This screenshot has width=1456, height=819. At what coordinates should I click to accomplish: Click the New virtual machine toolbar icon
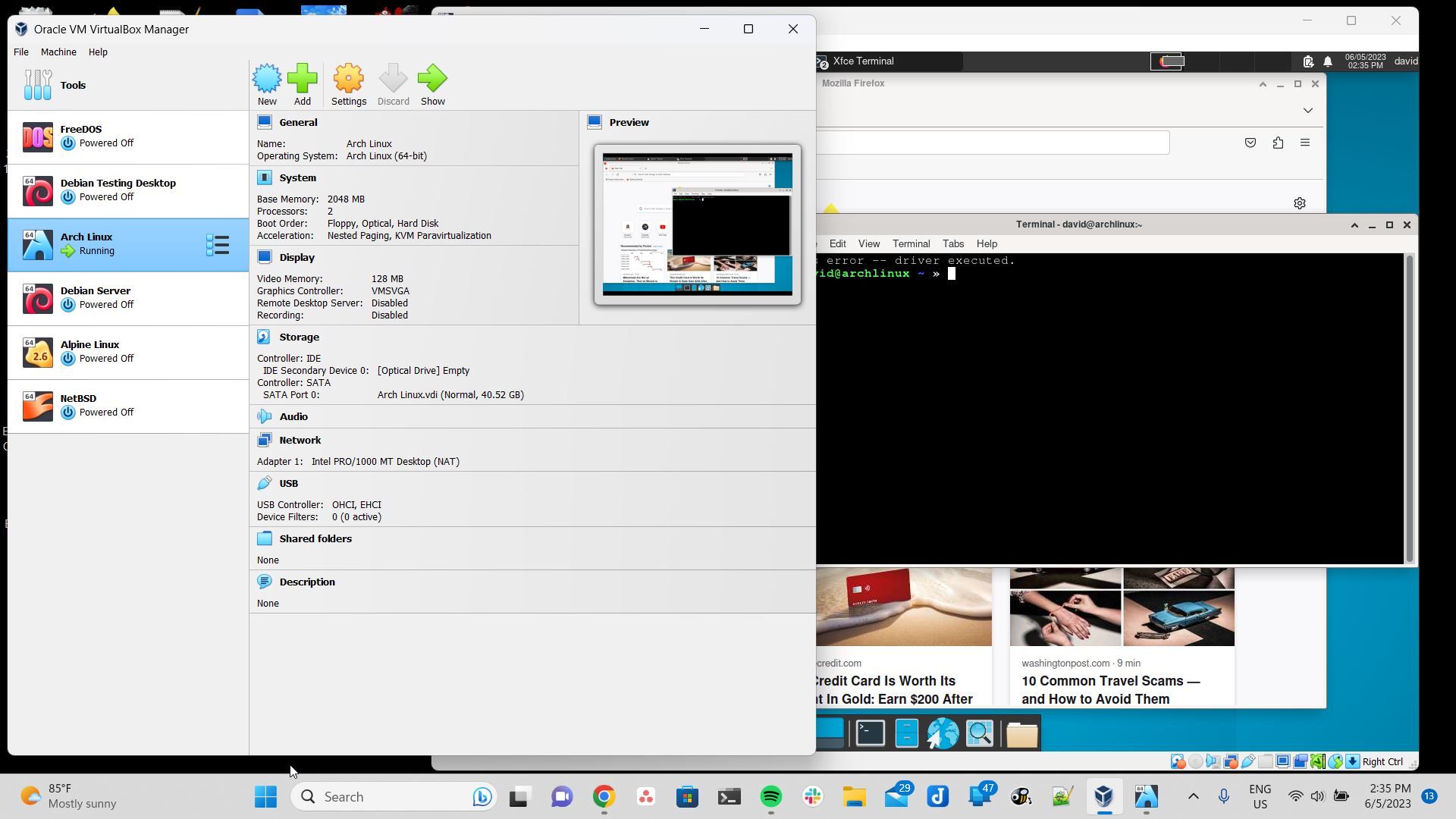[x=267, y=83]
